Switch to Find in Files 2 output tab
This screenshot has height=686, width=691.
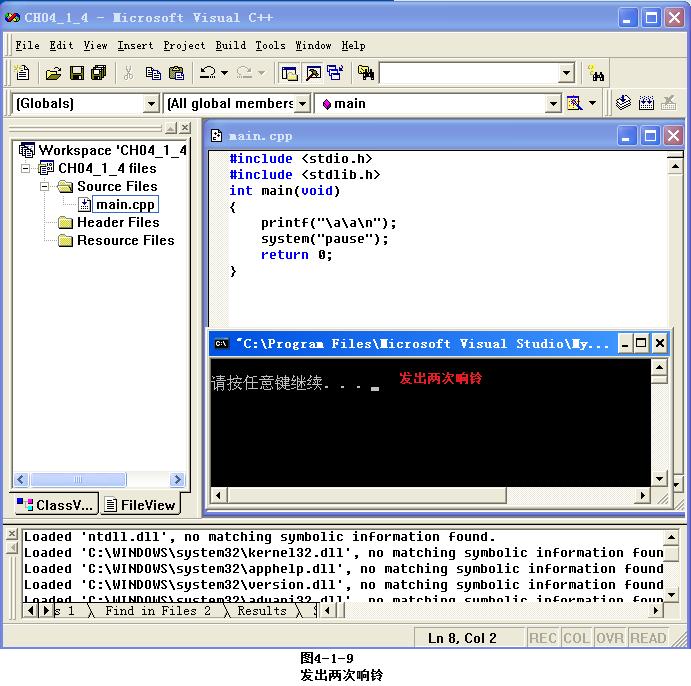[157, 611]
